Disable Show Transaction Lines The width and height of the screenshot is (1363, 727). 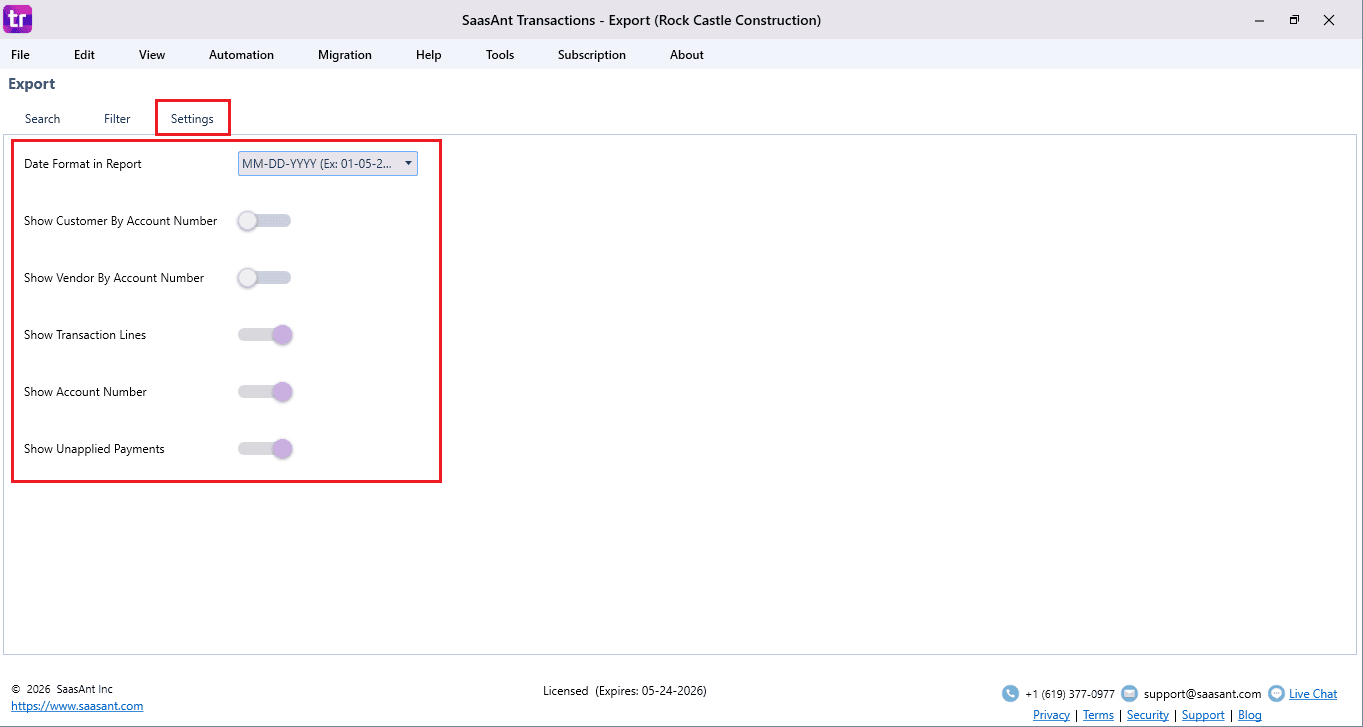coord(264,334)
